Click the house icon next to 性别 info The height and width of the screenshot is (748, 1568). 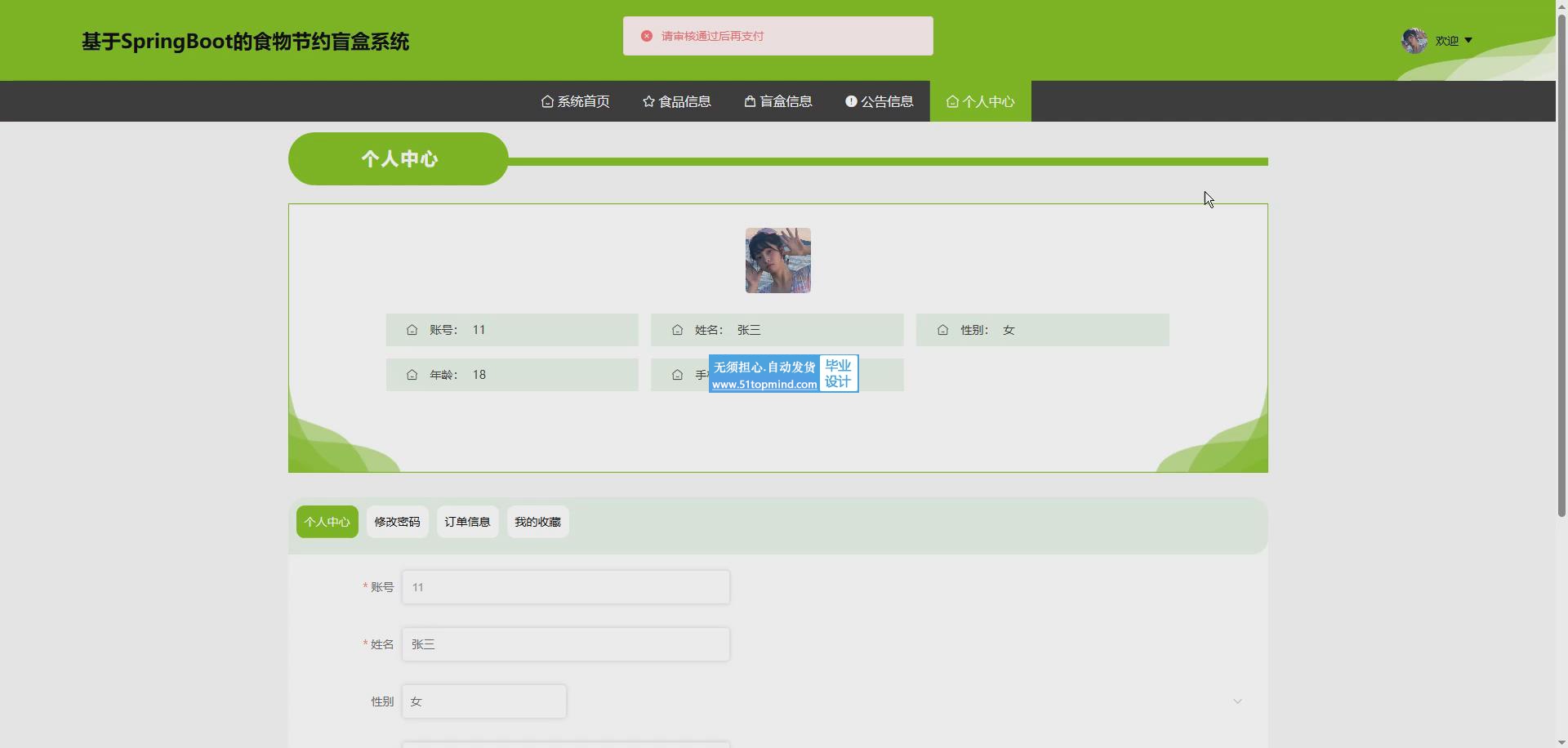(942, 330)
